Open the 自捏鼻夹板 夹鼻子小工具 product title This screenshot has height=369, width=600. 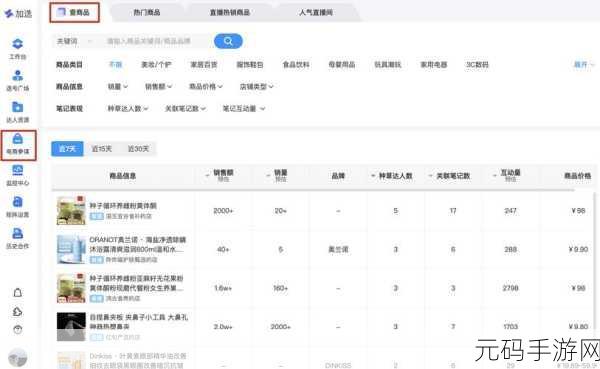point(139,322)
